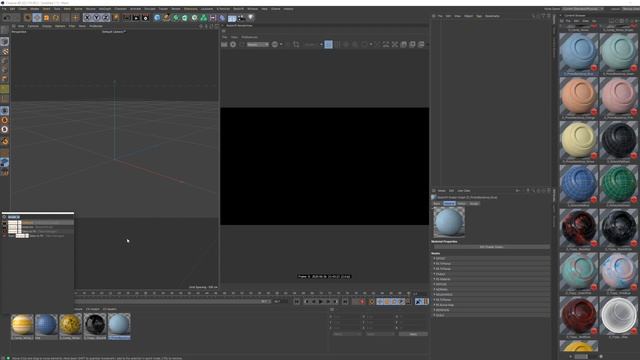Select the Scale tool
The width and height of the screenshot is (640, 360).
[x=47, y=18]
